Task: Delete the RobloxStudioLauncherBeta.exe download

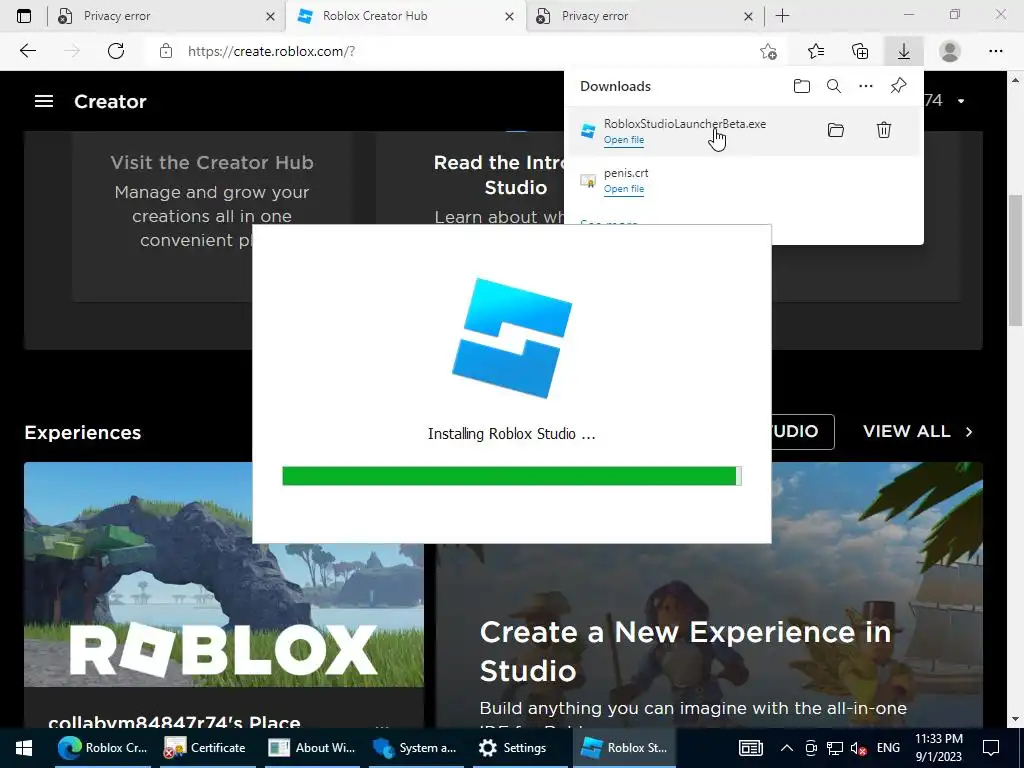Action: (x=884, y=130)
